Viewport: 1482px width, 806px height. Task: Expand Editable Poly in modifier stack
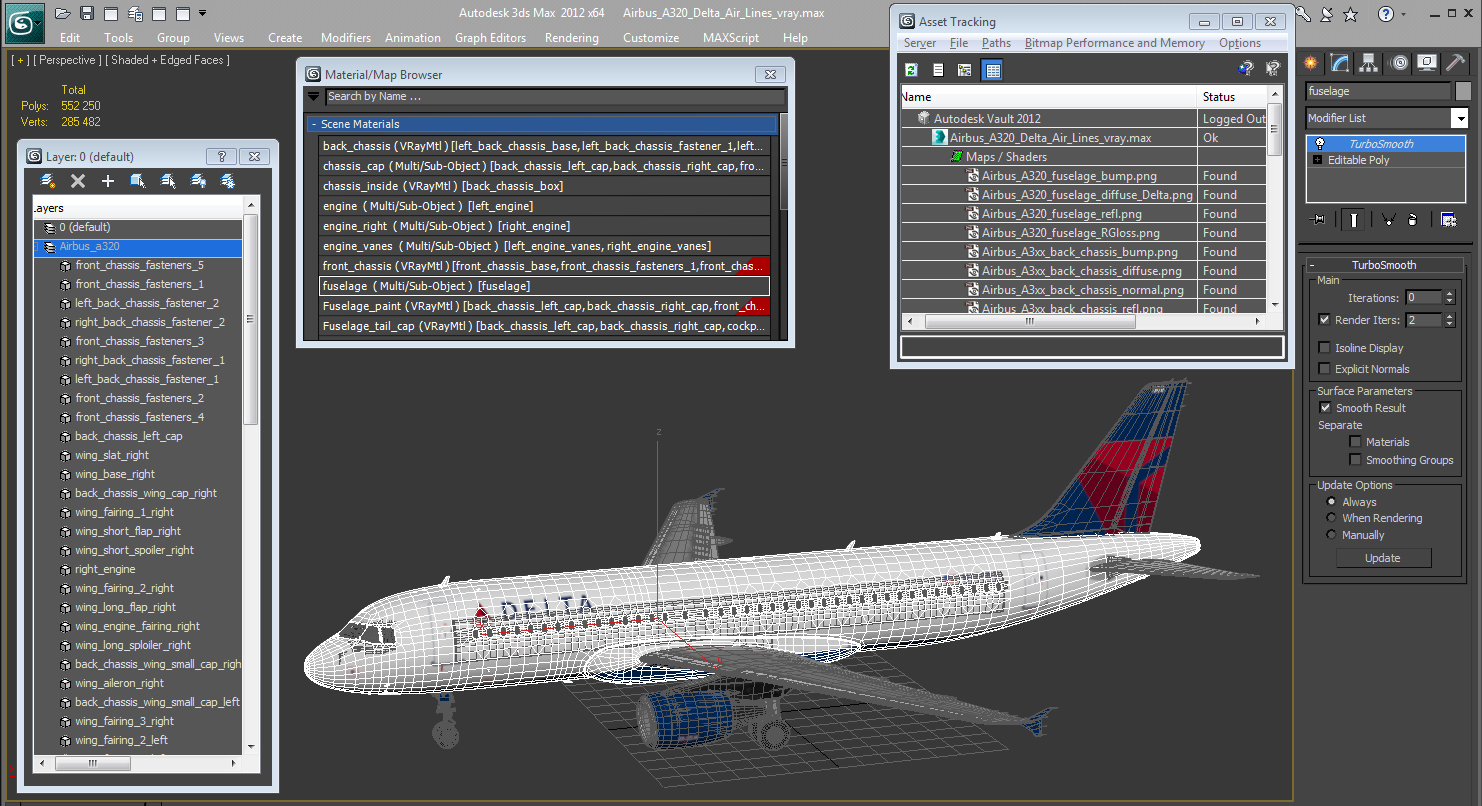[x=1317, y=160]
